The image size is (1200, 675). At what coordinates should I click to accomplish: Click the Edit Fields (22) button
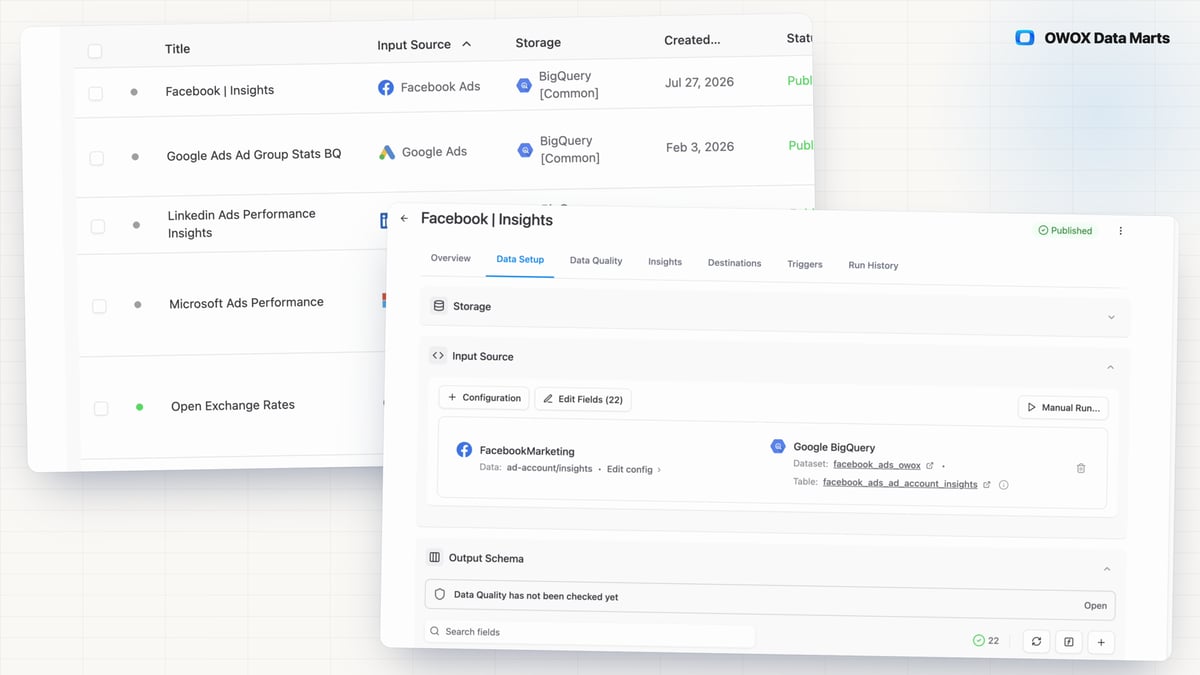(x=583, y=399)
